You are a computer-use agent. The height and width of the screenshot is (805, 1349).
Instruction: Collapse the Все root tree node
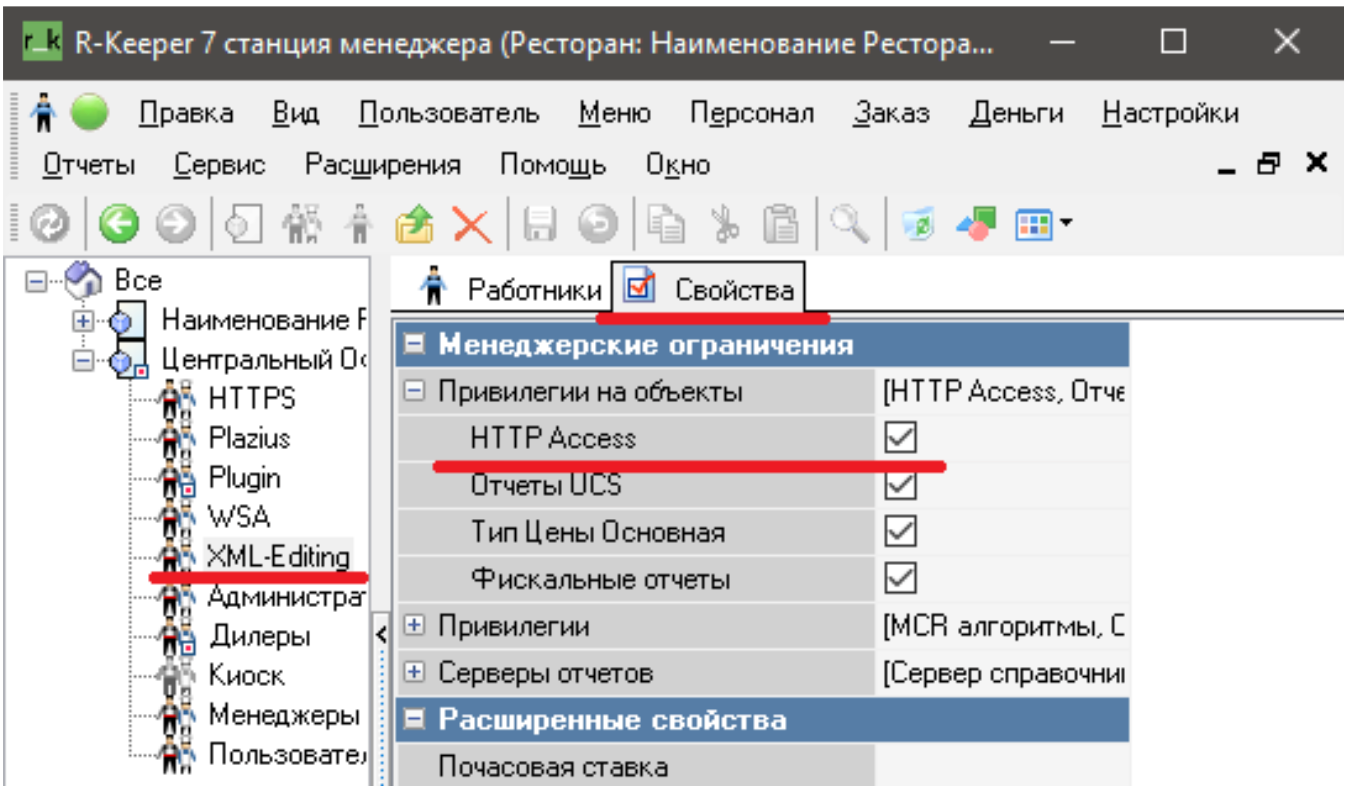point(37,283)
